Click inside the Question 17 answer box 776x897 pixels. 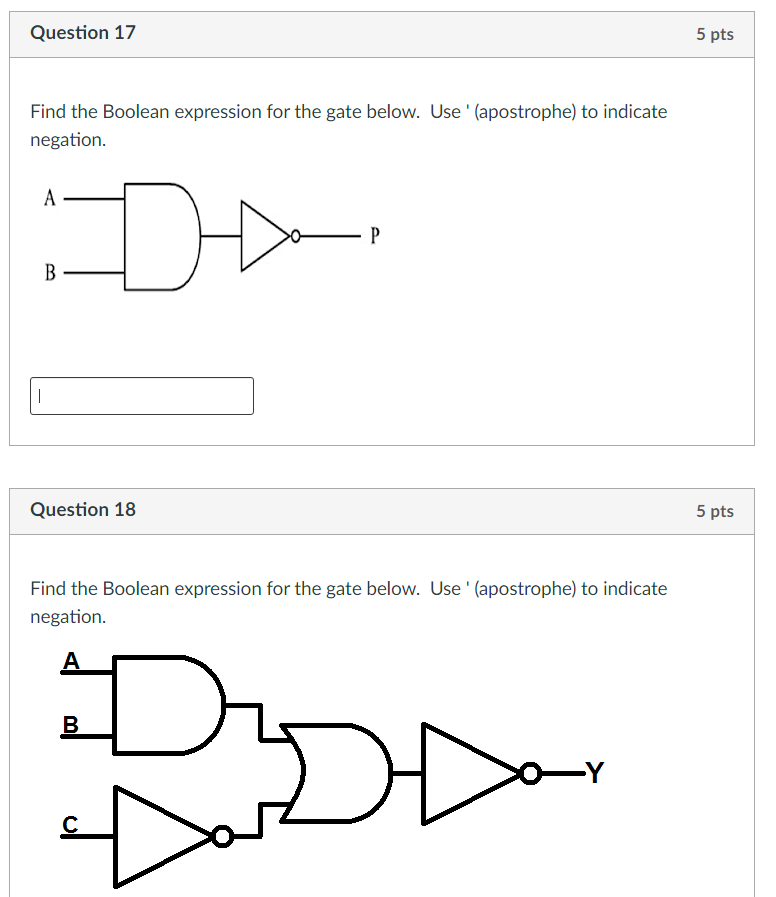coord(140,396)
